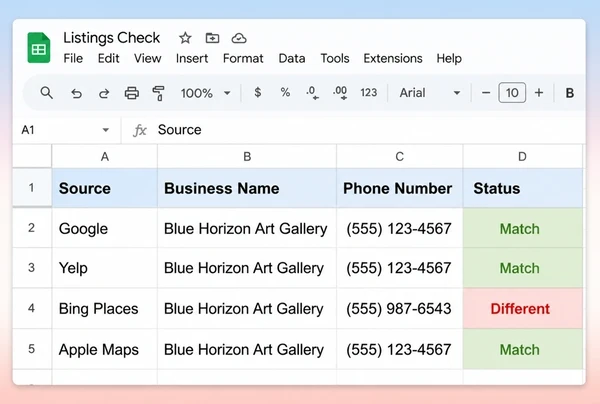Open the search menus magnifier
This screenshot has width=600, height=404.
click(47, 93)
